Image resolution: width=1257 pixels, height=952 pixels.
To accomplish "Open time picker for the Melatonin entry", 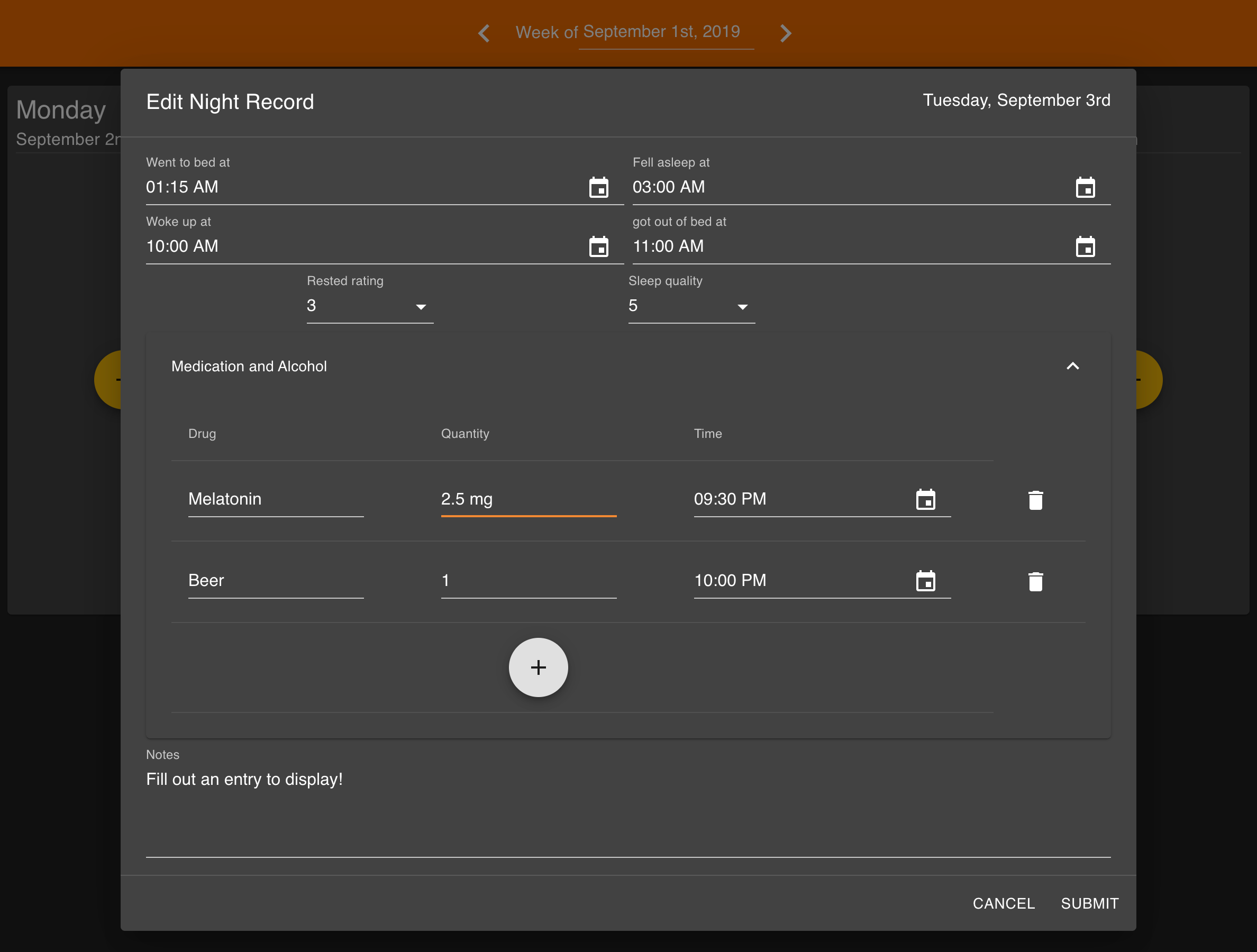I will click(926, 499).
